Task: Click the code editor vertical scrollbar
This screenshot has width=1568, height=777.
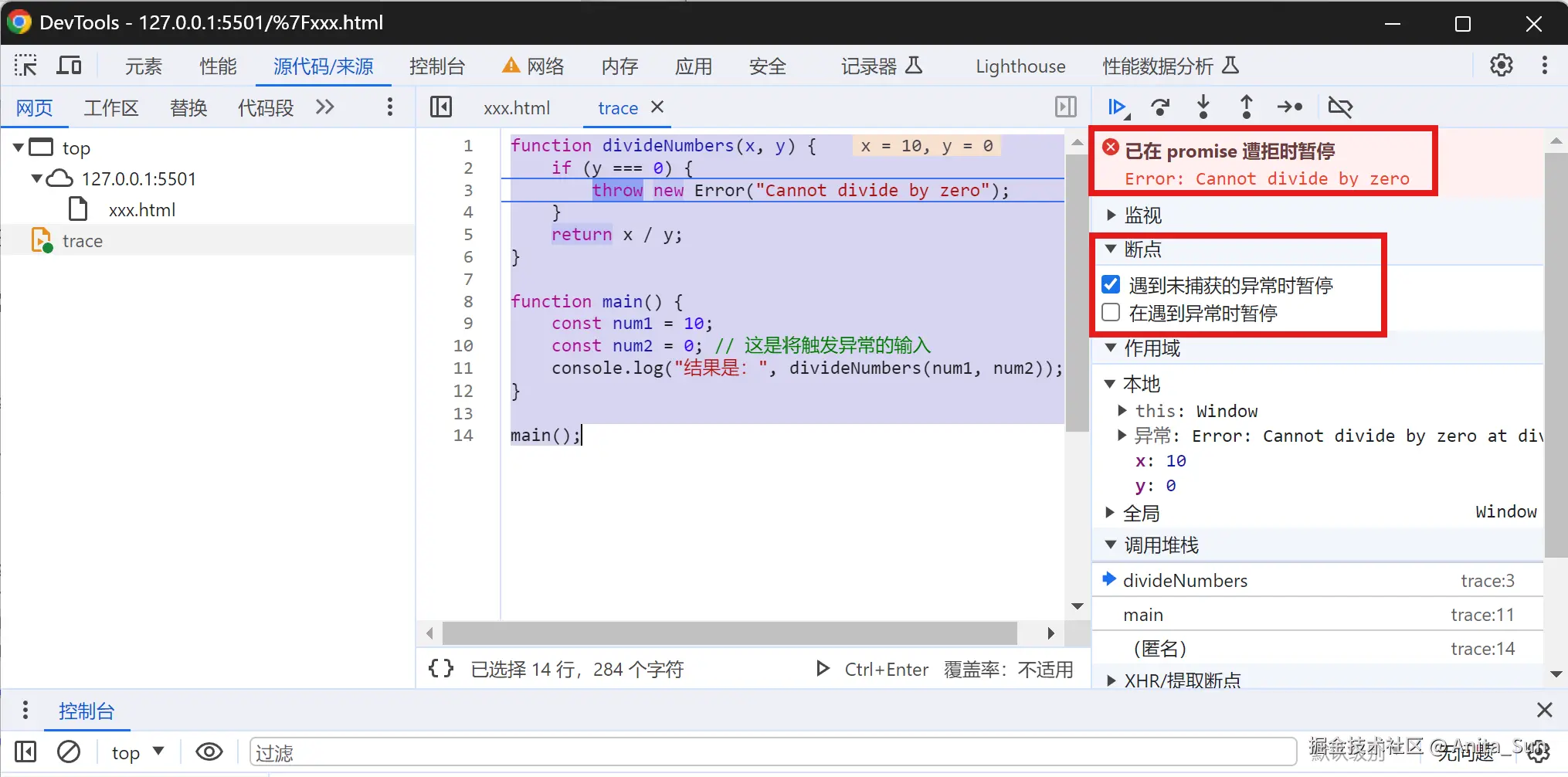Action: pyautogui.click(x=1077, y=293)
